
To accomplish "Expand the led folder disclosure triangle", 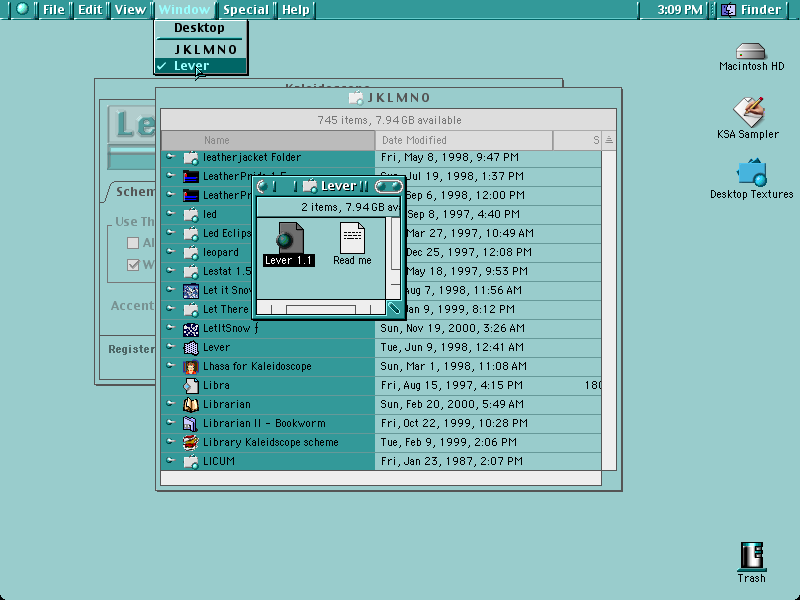I will click(x=170, y=214).
